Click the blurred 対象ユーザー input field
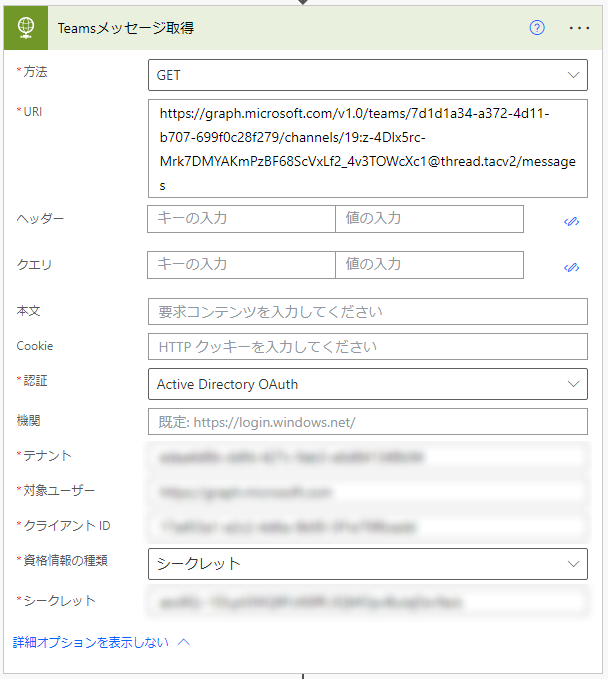This screenshot has height=679, width=608. [368, 492]
